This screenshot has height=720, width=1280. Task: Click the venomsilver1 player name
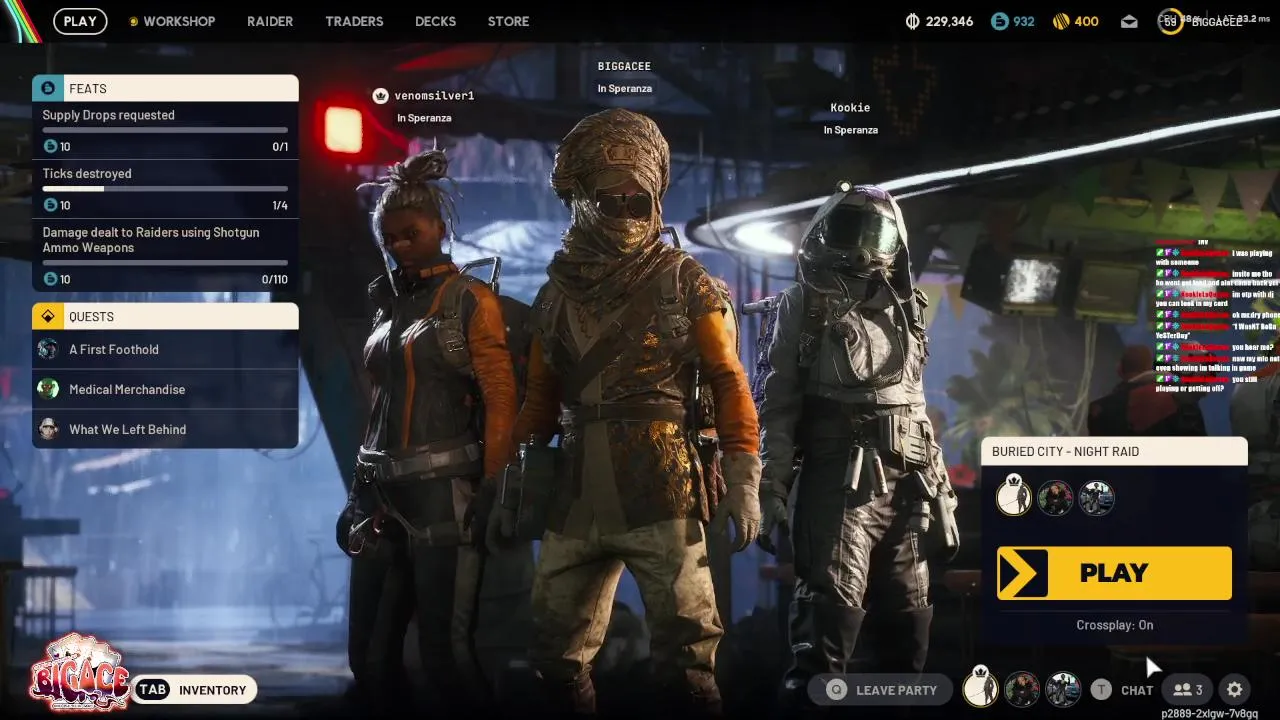434,96
